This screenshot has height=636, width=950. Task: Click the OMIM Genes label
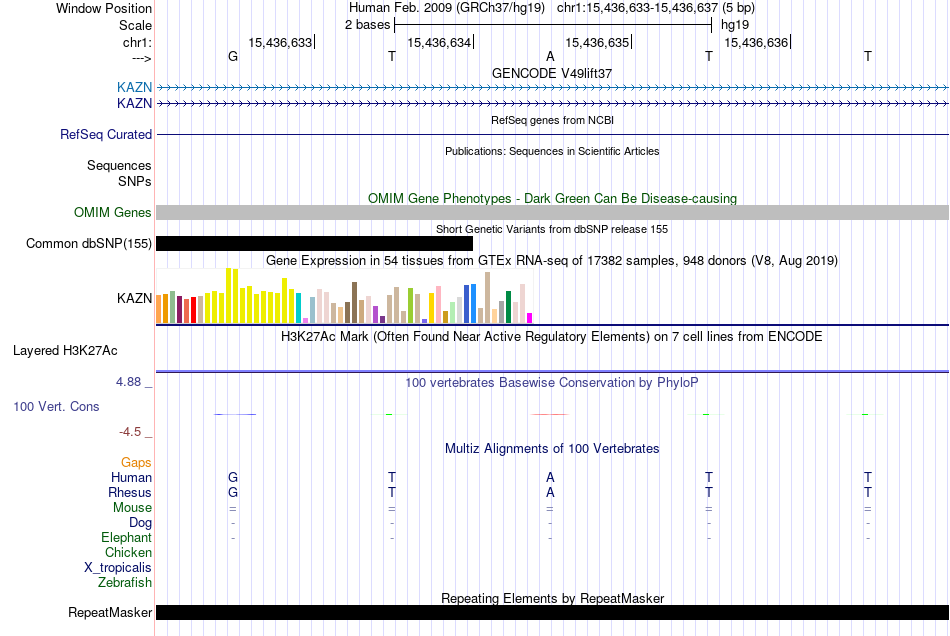tap(112, 213)
